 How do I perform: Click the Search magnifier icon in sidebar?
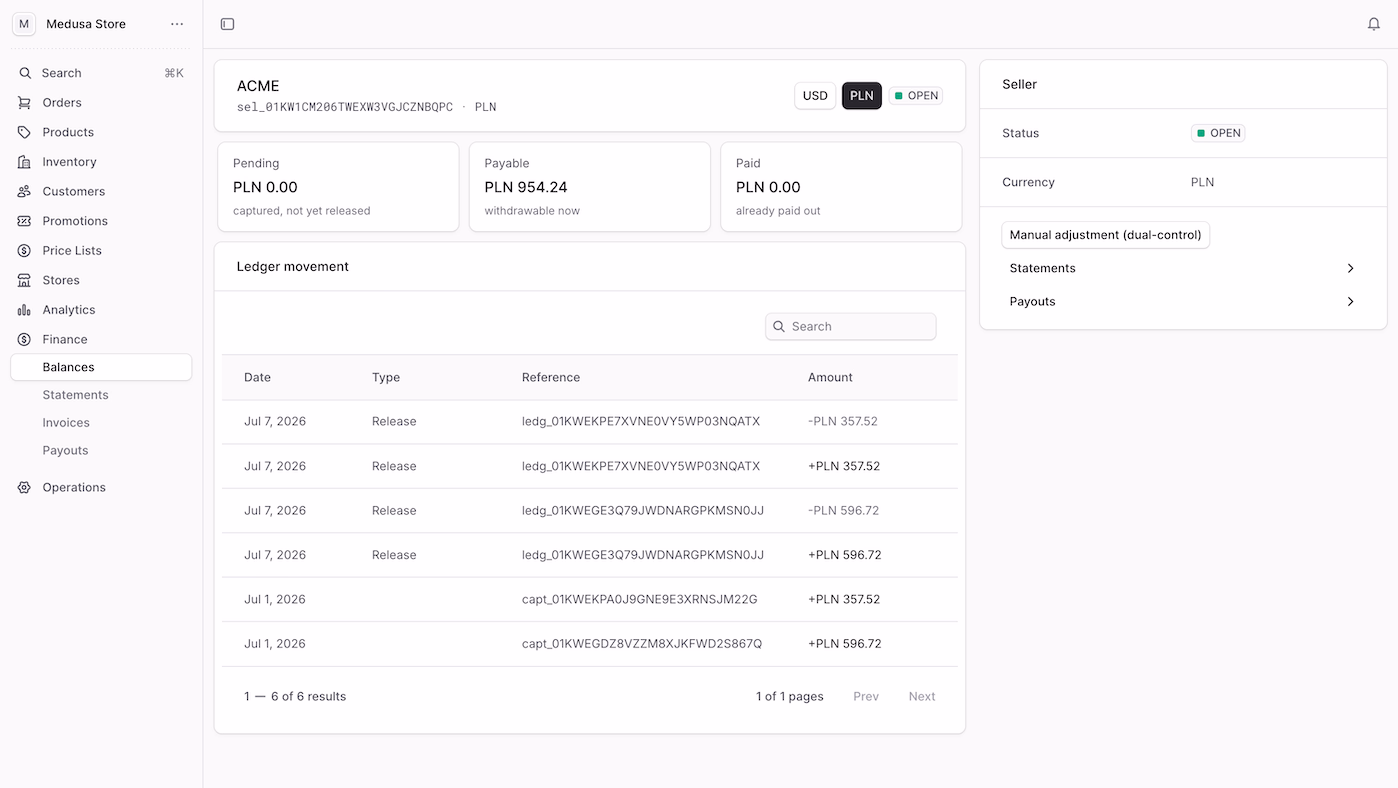coord(25,73)
